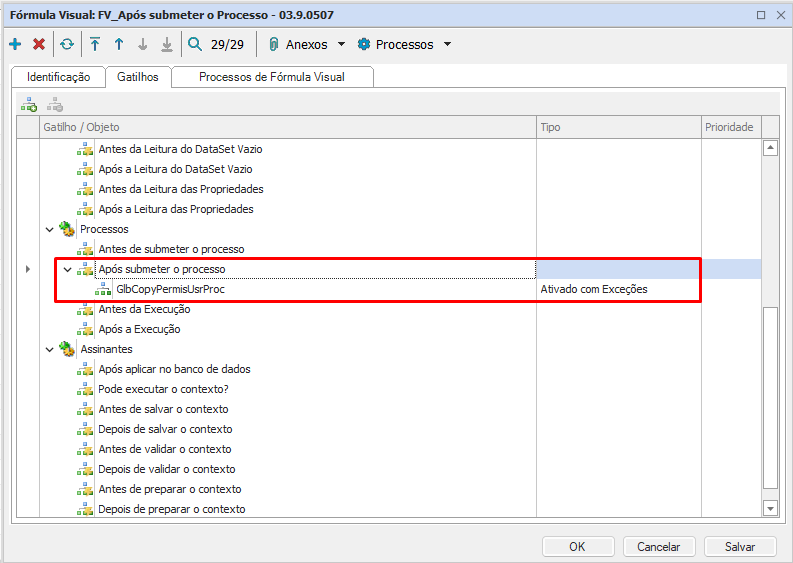This screenshot has height=563, width=793.
Task: Click the Gatilho / Objeto column header
Action: point(288,127)
